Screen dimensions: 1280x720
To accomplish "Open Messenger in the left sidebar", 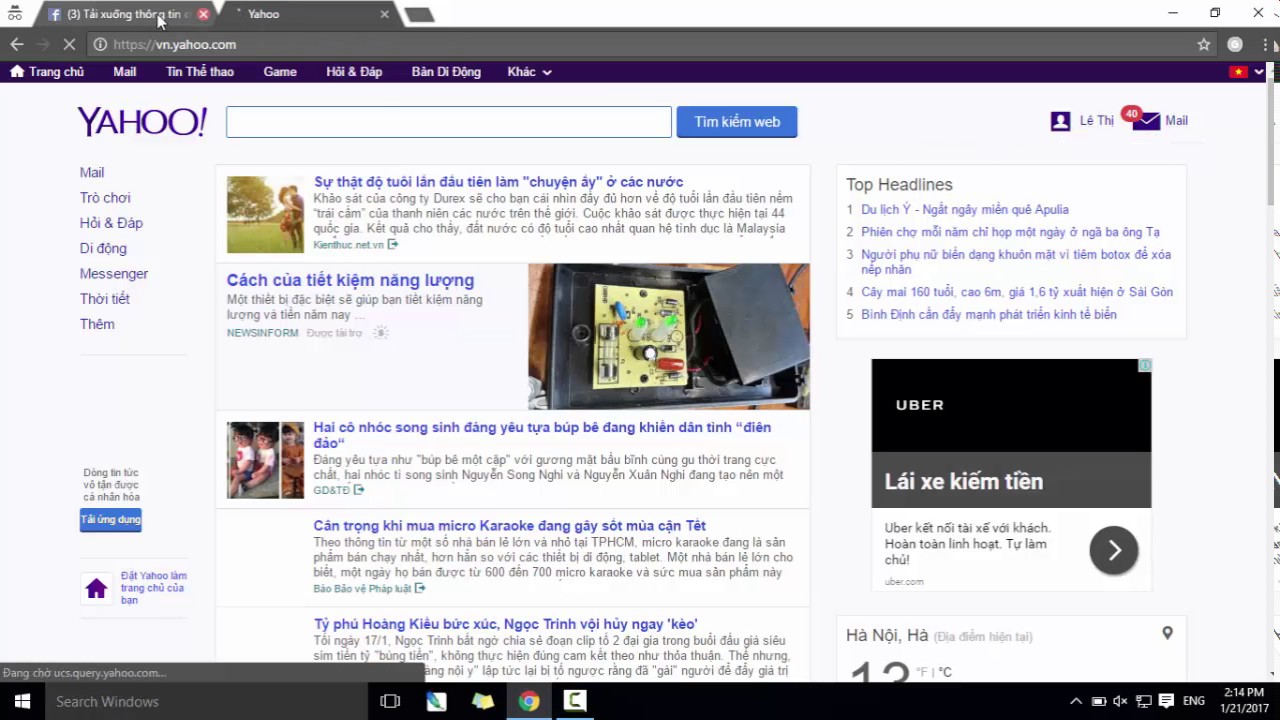I will pyautogui.click(x=114, y=274).
